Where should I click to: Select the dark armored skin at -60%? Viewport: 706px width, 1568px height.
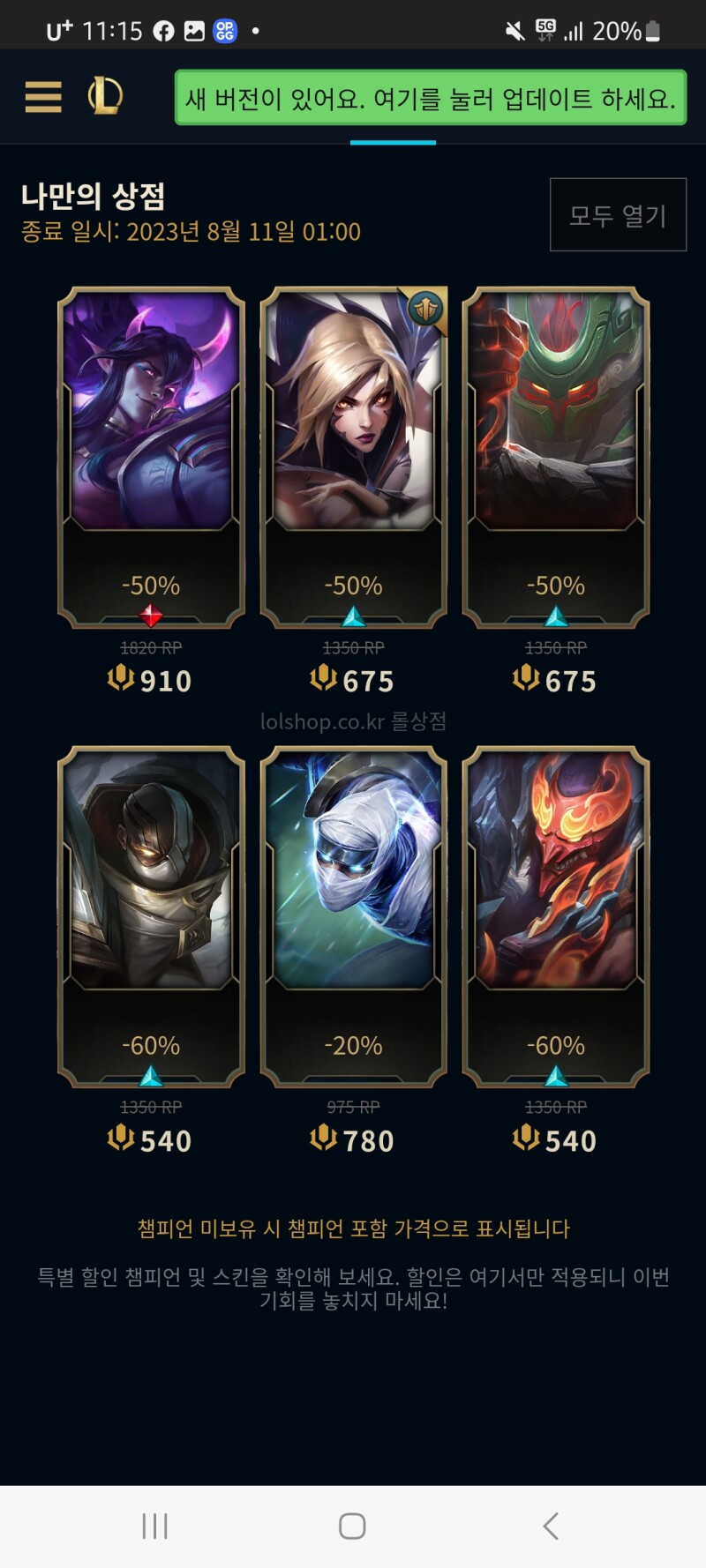pyautogui.click(x=151, y=917)
